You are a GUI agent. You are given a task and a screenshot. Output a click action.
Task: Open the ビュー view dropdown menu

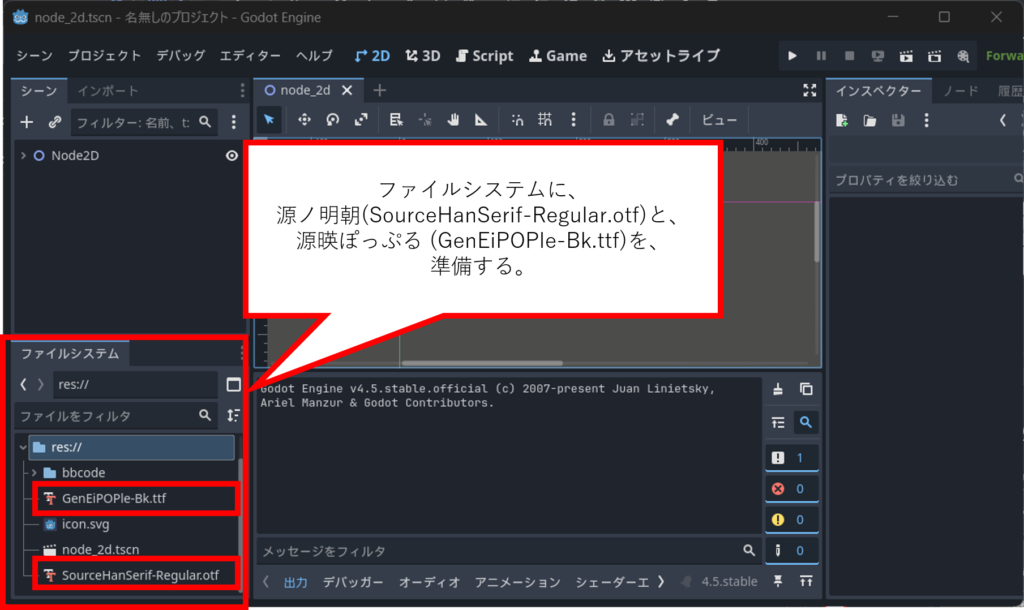719,120
